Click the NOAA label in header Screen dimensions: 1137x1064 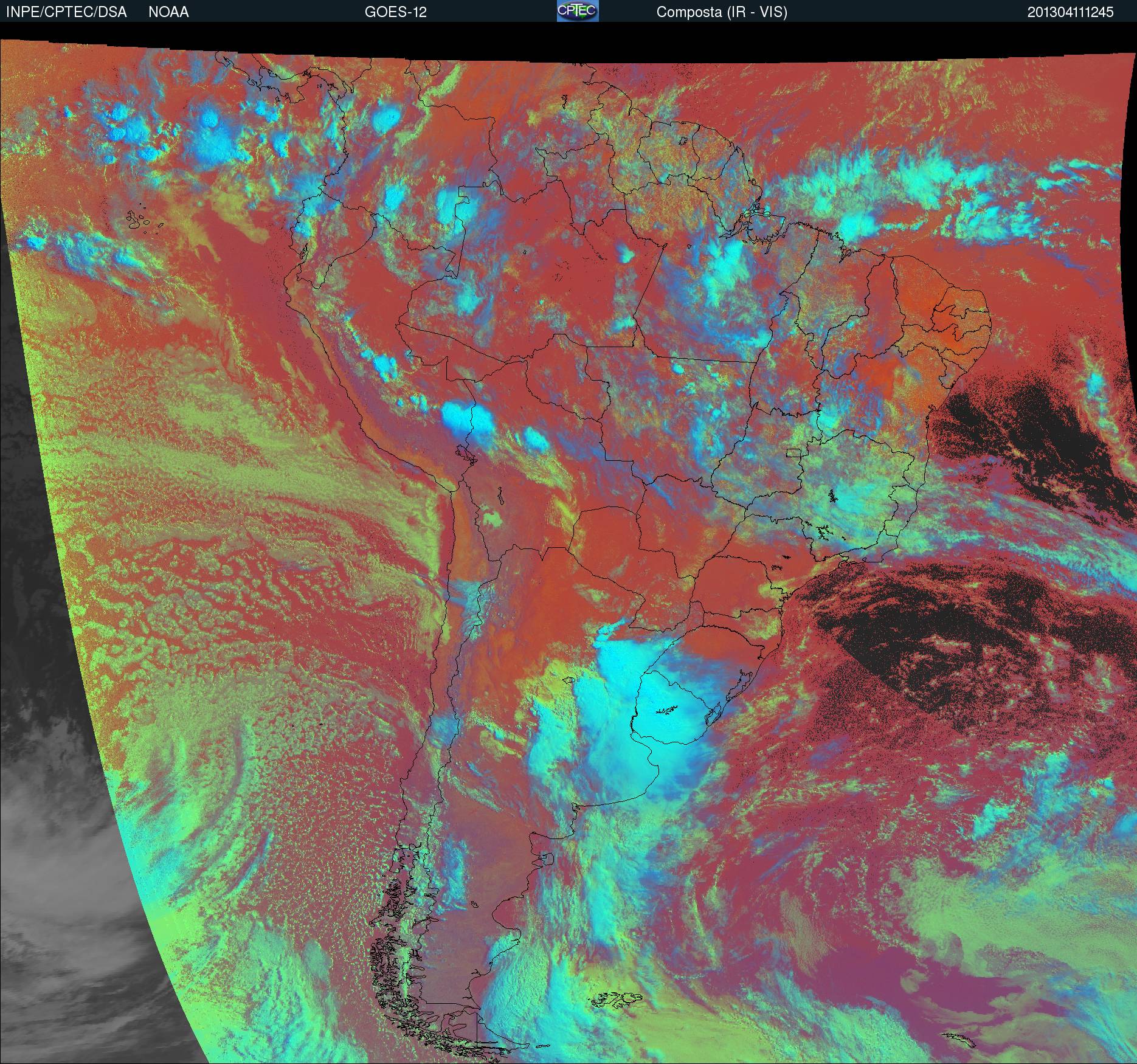coord(168,12)
